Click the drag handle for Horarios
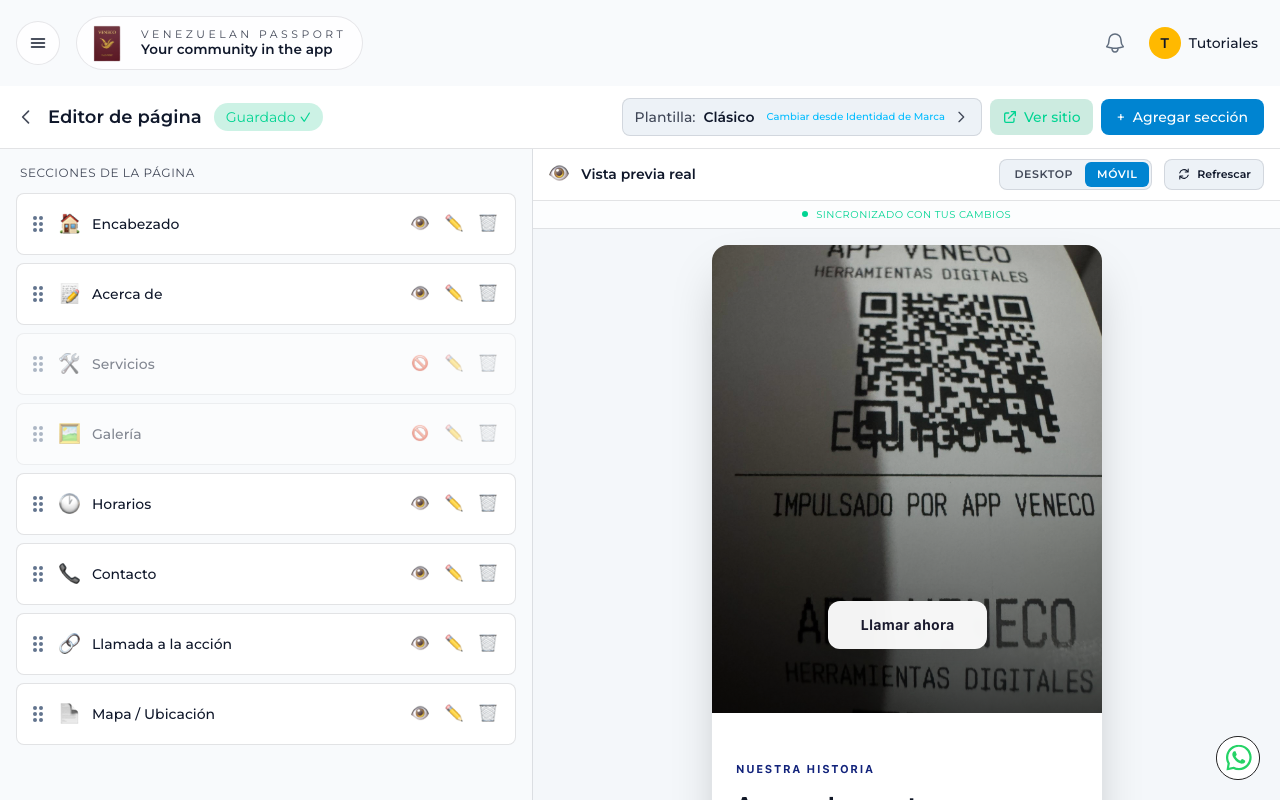The image size is (1280, 800). click(x=38, y=504)
